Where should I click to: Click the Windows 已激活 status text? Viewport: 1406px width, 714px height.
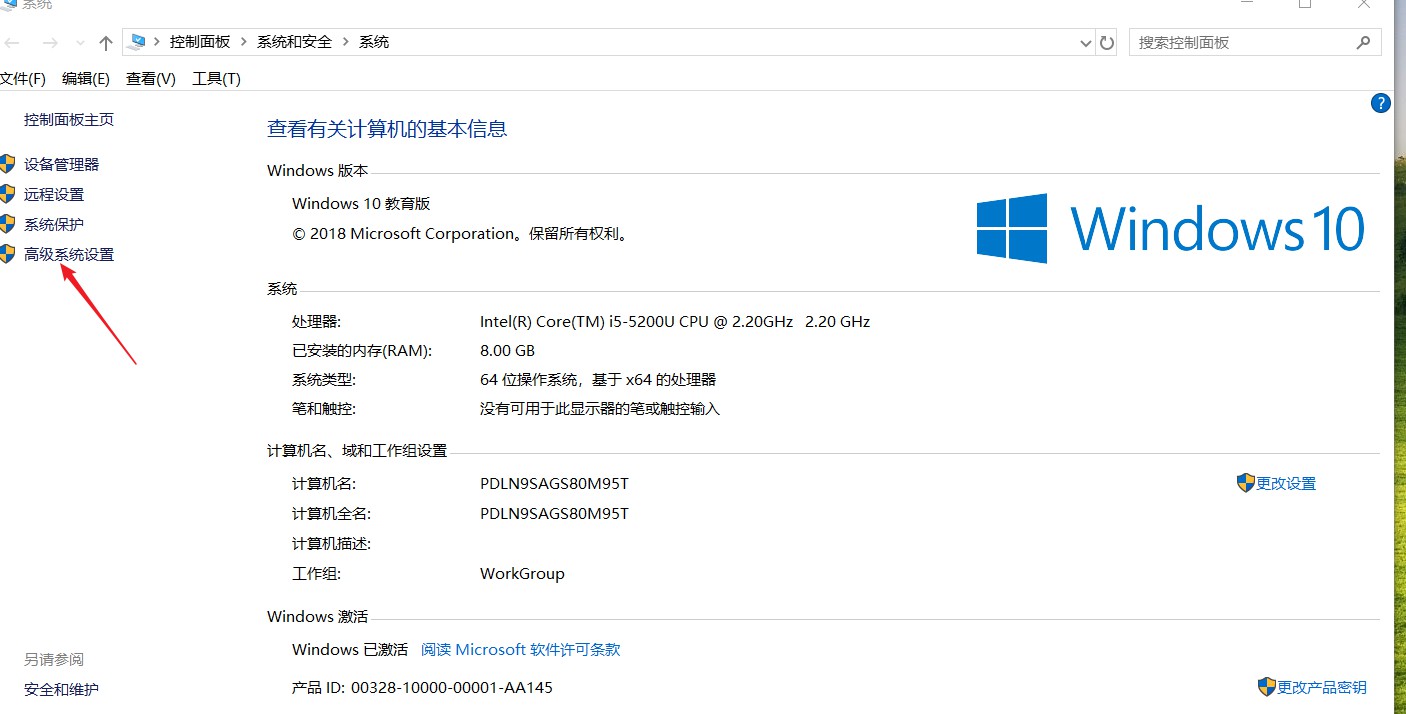coord(350,649)
